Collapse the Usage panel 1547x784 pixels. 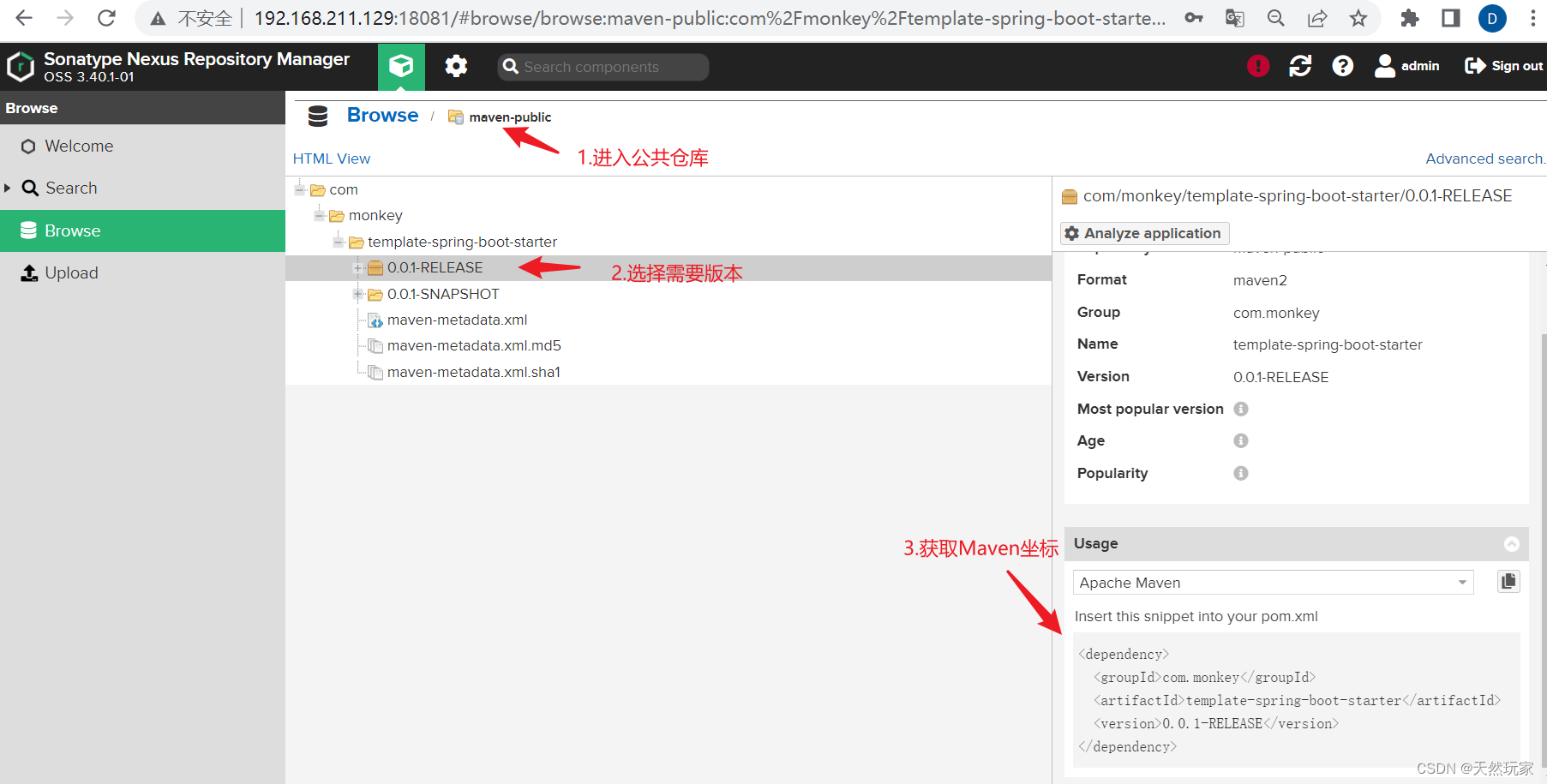tap(1512, 544)
